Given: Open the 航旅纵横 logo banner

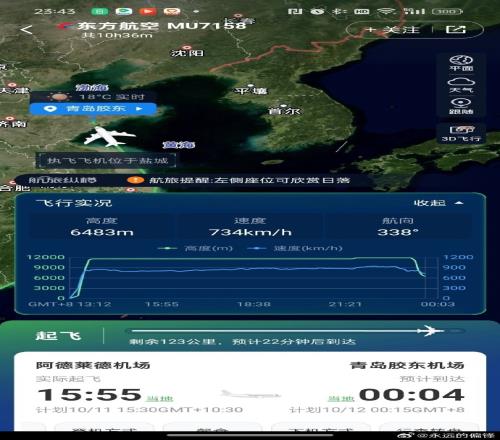Looking at the screenshot, I should [x=63, y=180].
